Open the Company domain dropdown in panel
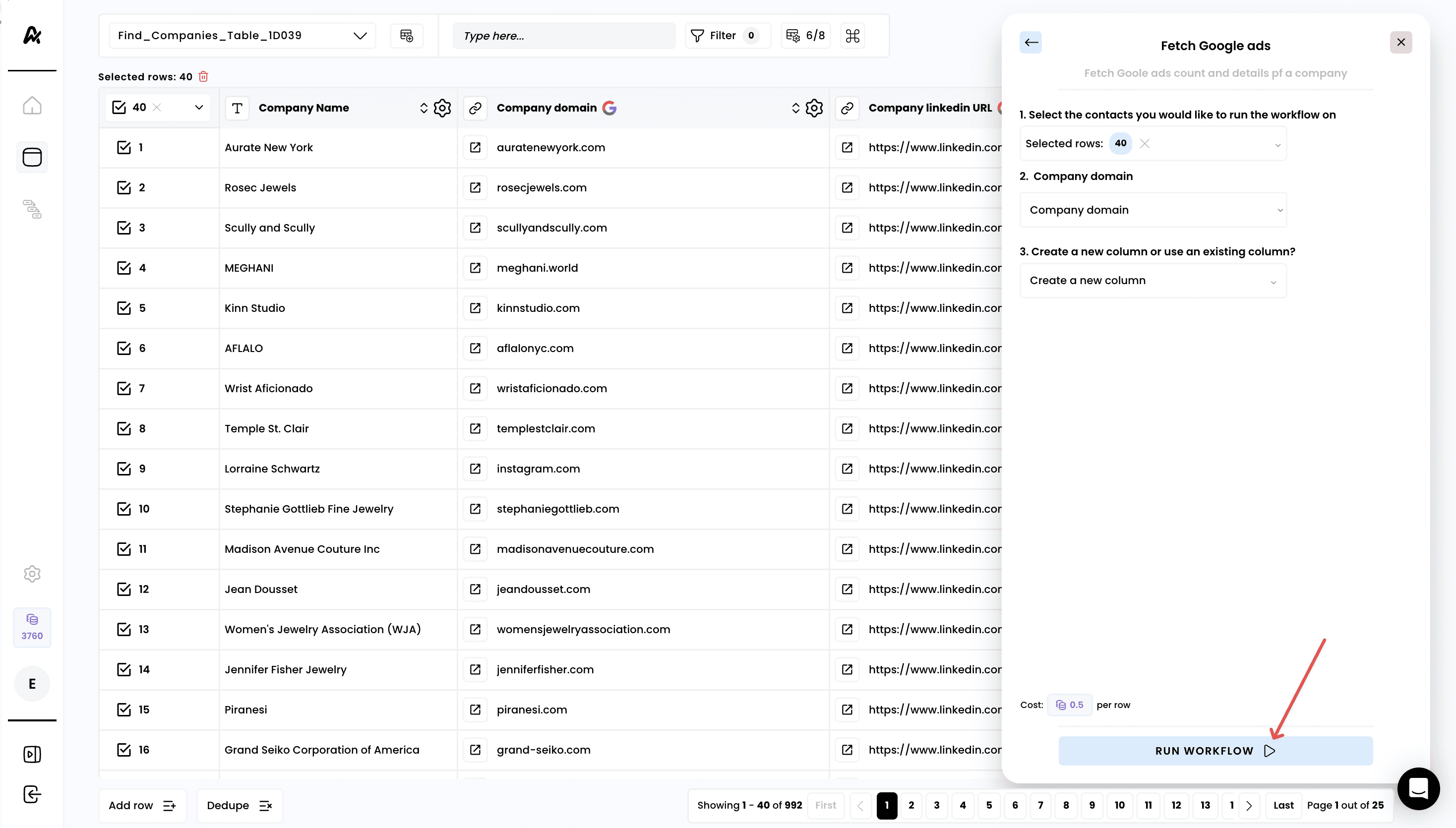 coord(1153,210)
